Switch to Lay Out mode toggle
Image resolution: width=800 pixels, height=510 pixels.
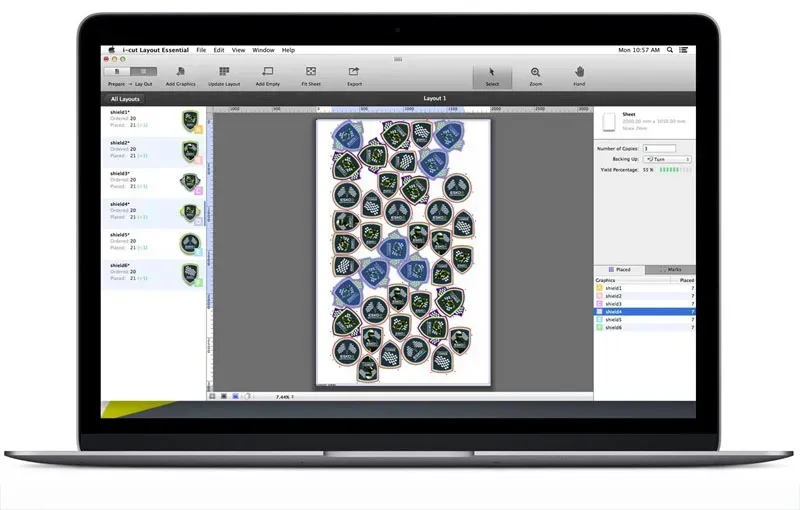(x=144, y=72)
